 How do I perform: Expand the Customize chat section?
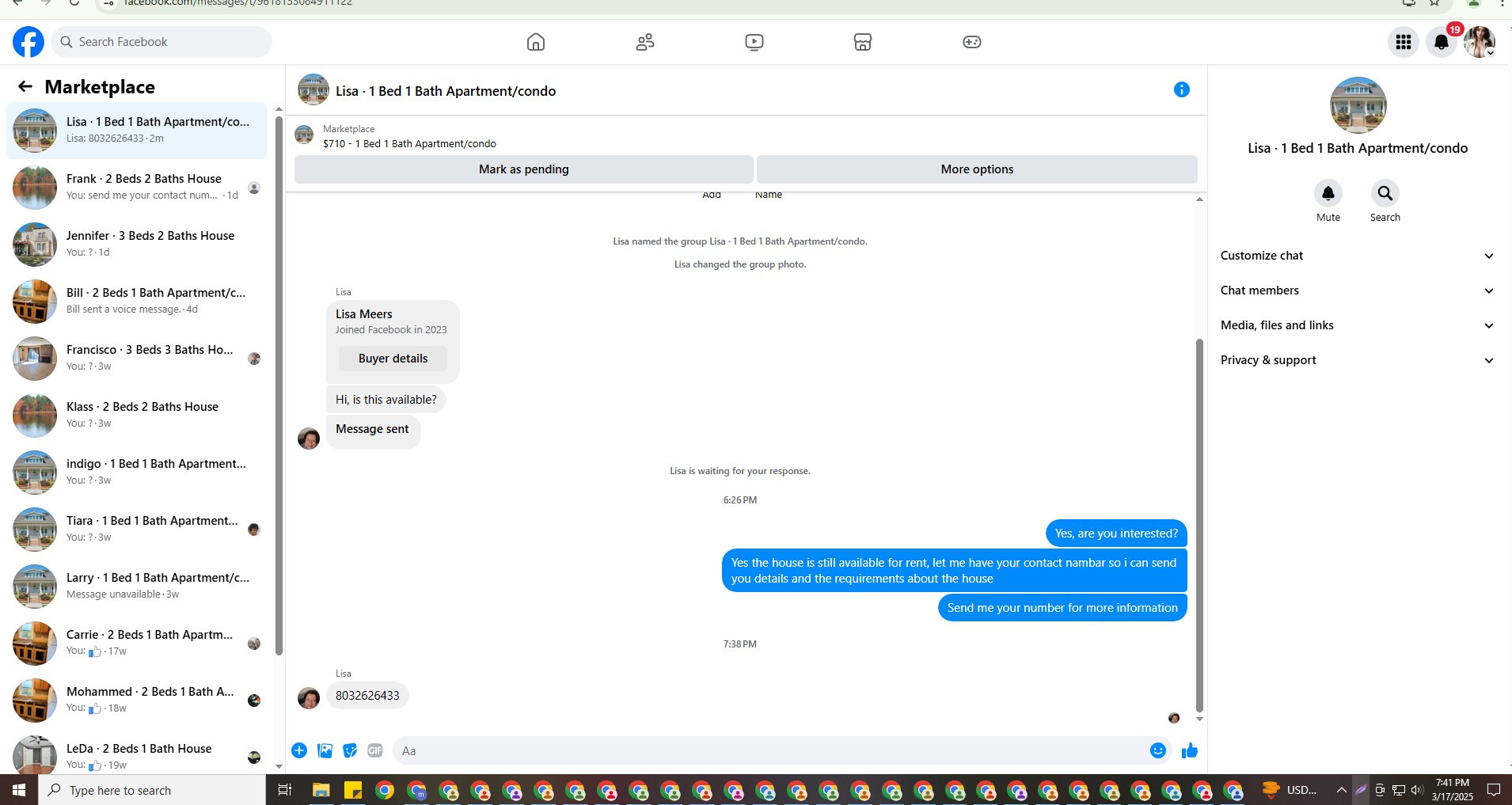coord(1358,256)
